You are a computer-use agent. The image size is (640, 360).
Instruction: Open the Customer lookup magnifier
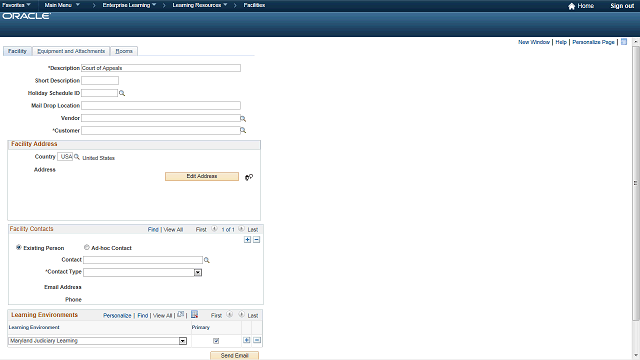pos(243,131)
